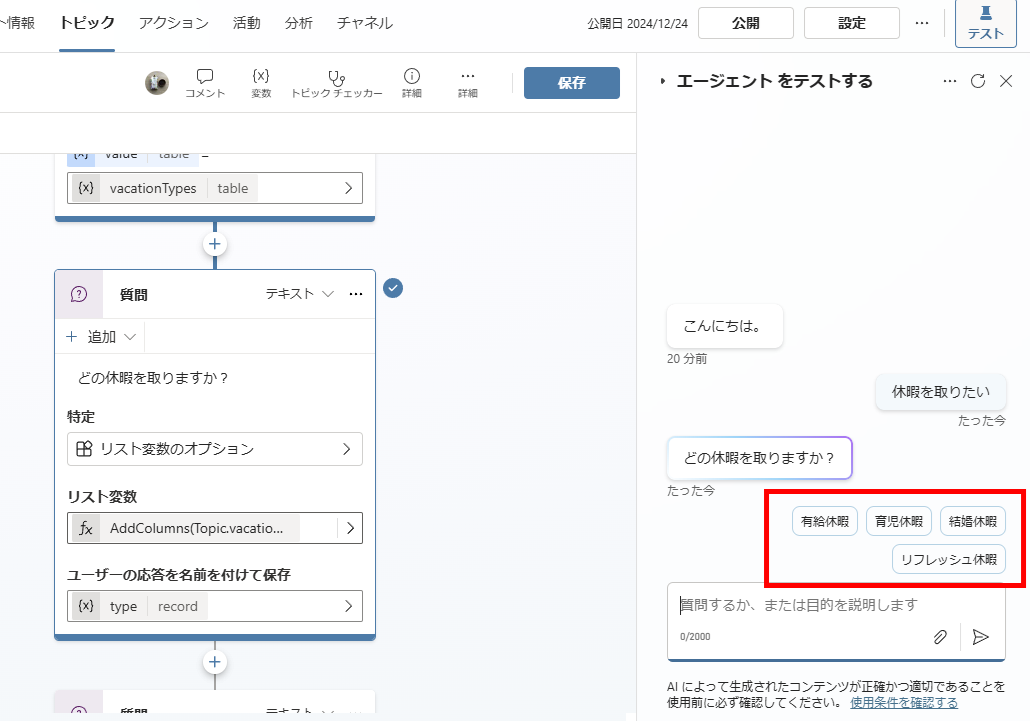The image size is (1030, 721).
Task: Open the 変数 panel
Action: (261, 83)
